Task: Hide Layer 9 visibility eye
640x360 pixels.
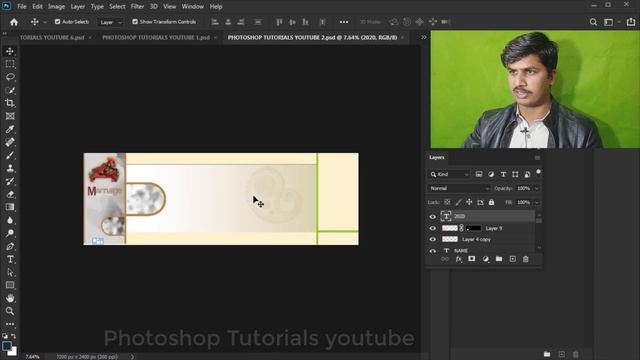Action: pos(433,228)
